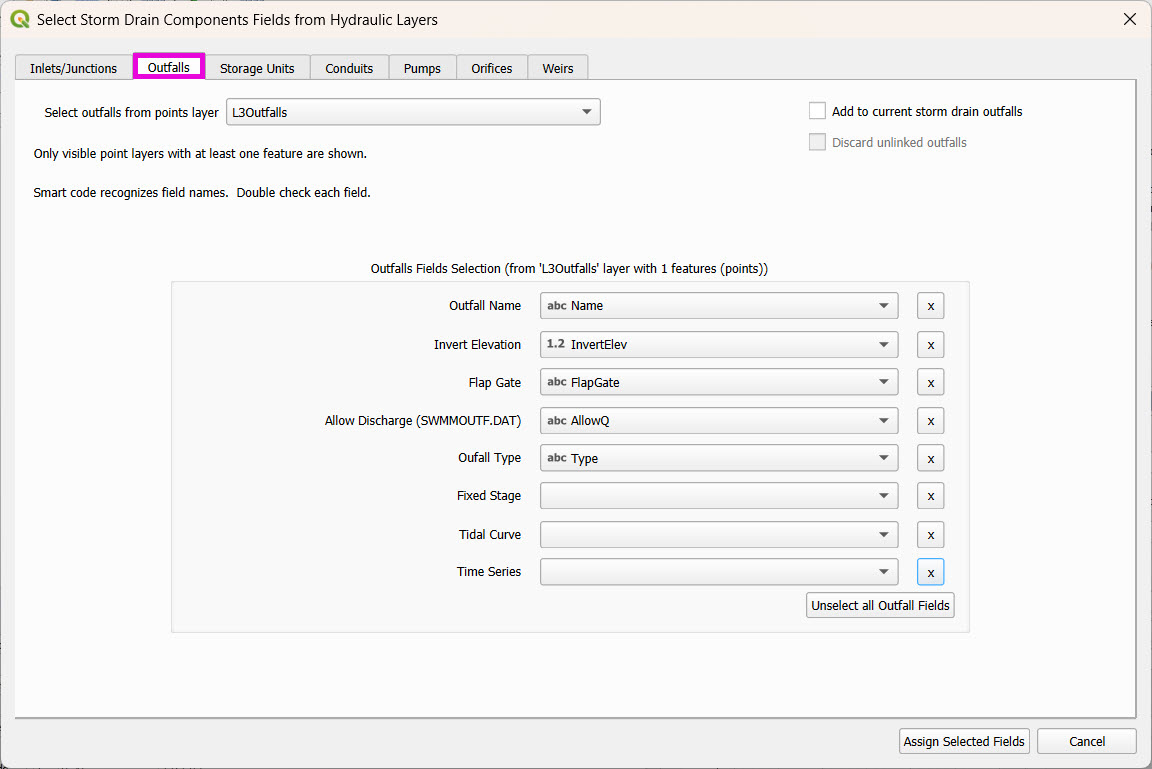The image size is (1152, 769).
Task: Click the x next to Tidal Curve
Action: pyautogui.click(x=930, y=534)
